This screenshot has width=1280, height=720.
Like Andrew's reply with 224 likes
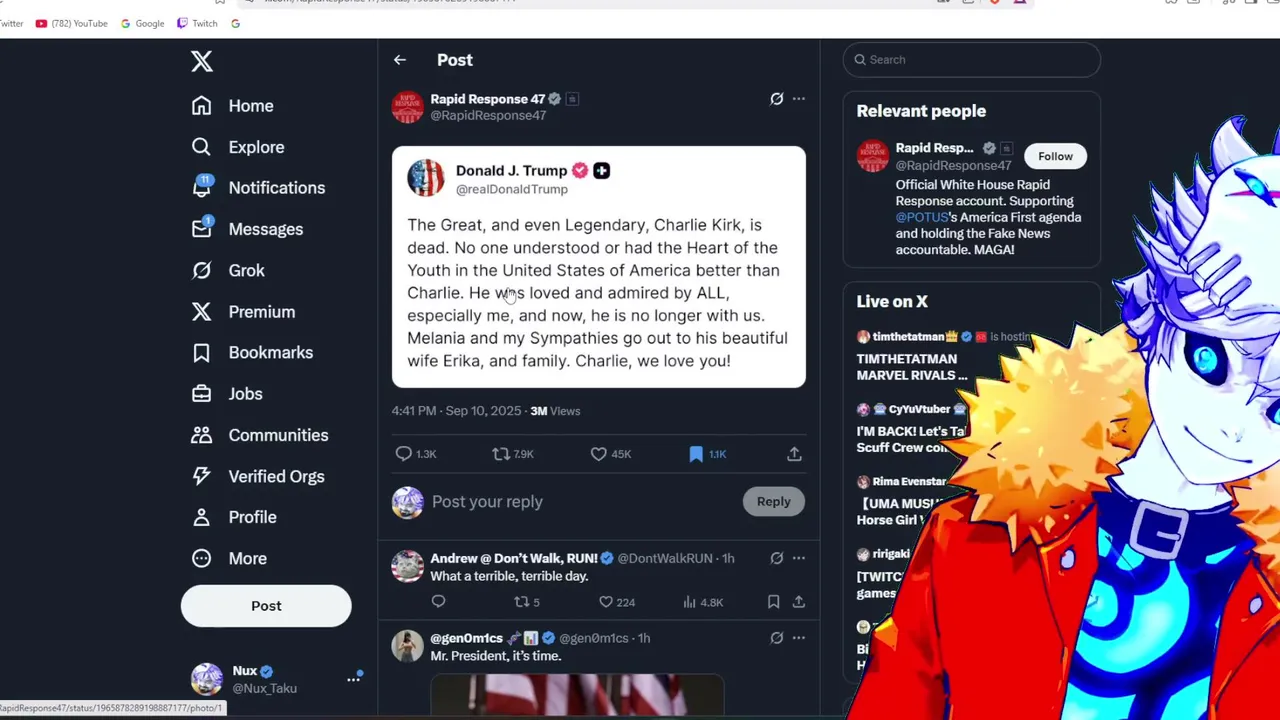point(605,602)
